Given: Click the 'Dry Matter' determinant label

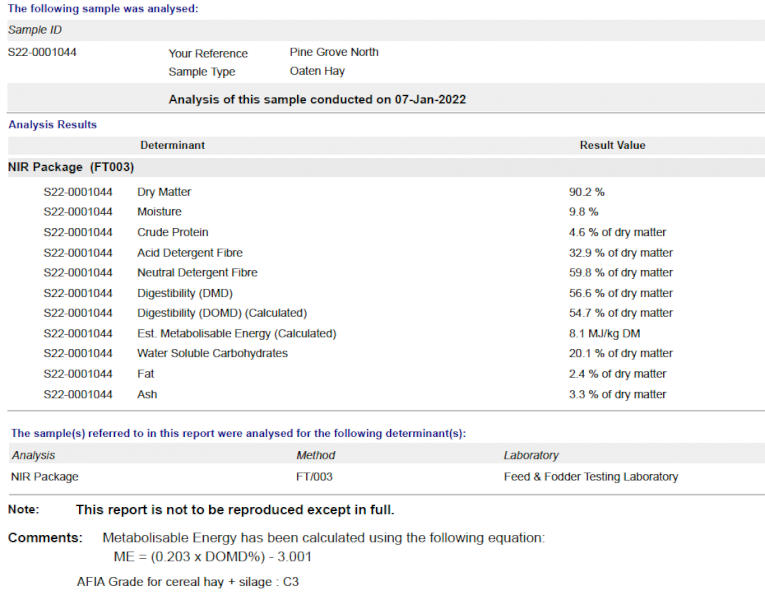Looking at the screenshot, I should [x=164, y=192].
